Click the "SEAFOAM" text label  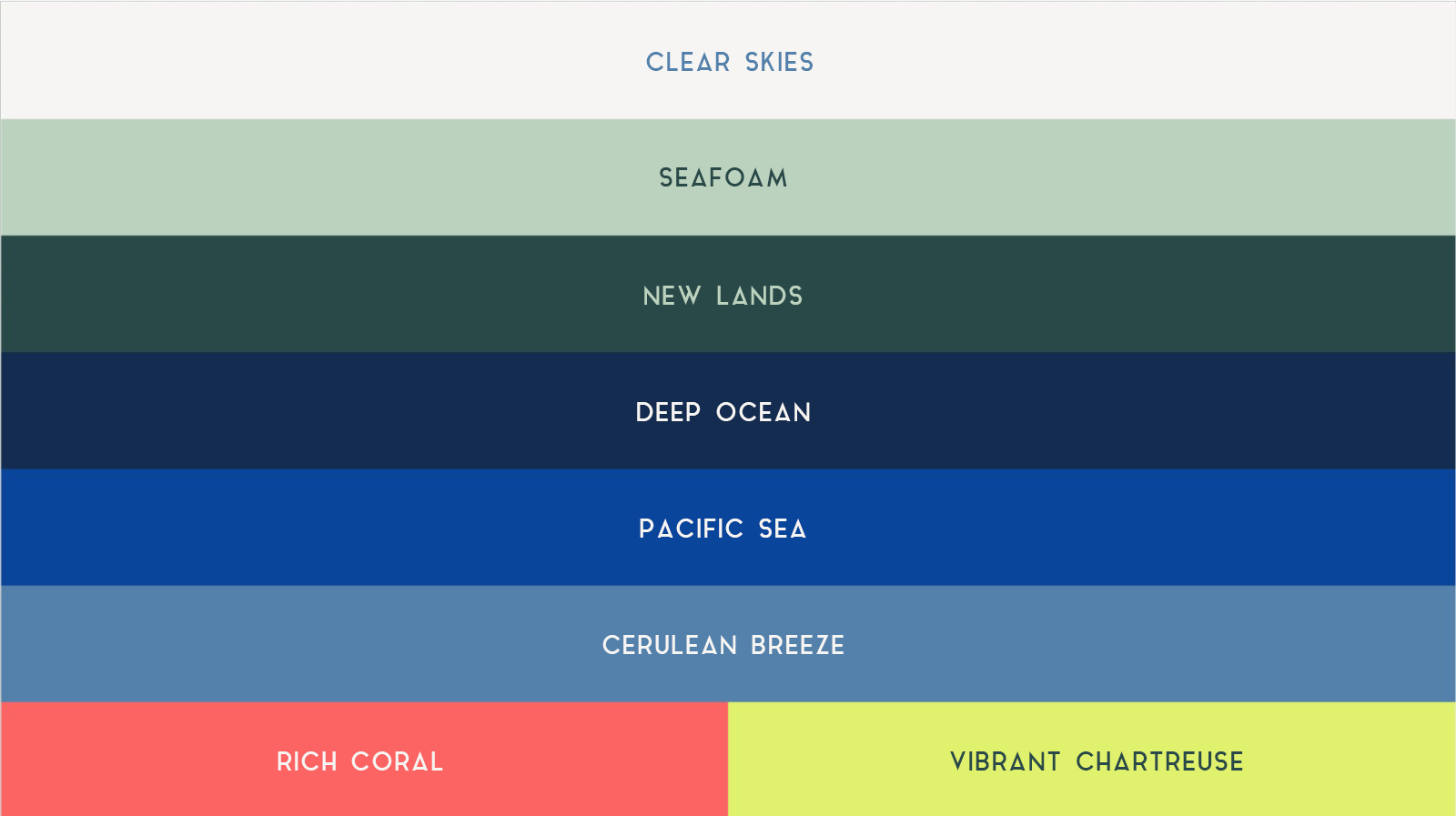[723, 177]
